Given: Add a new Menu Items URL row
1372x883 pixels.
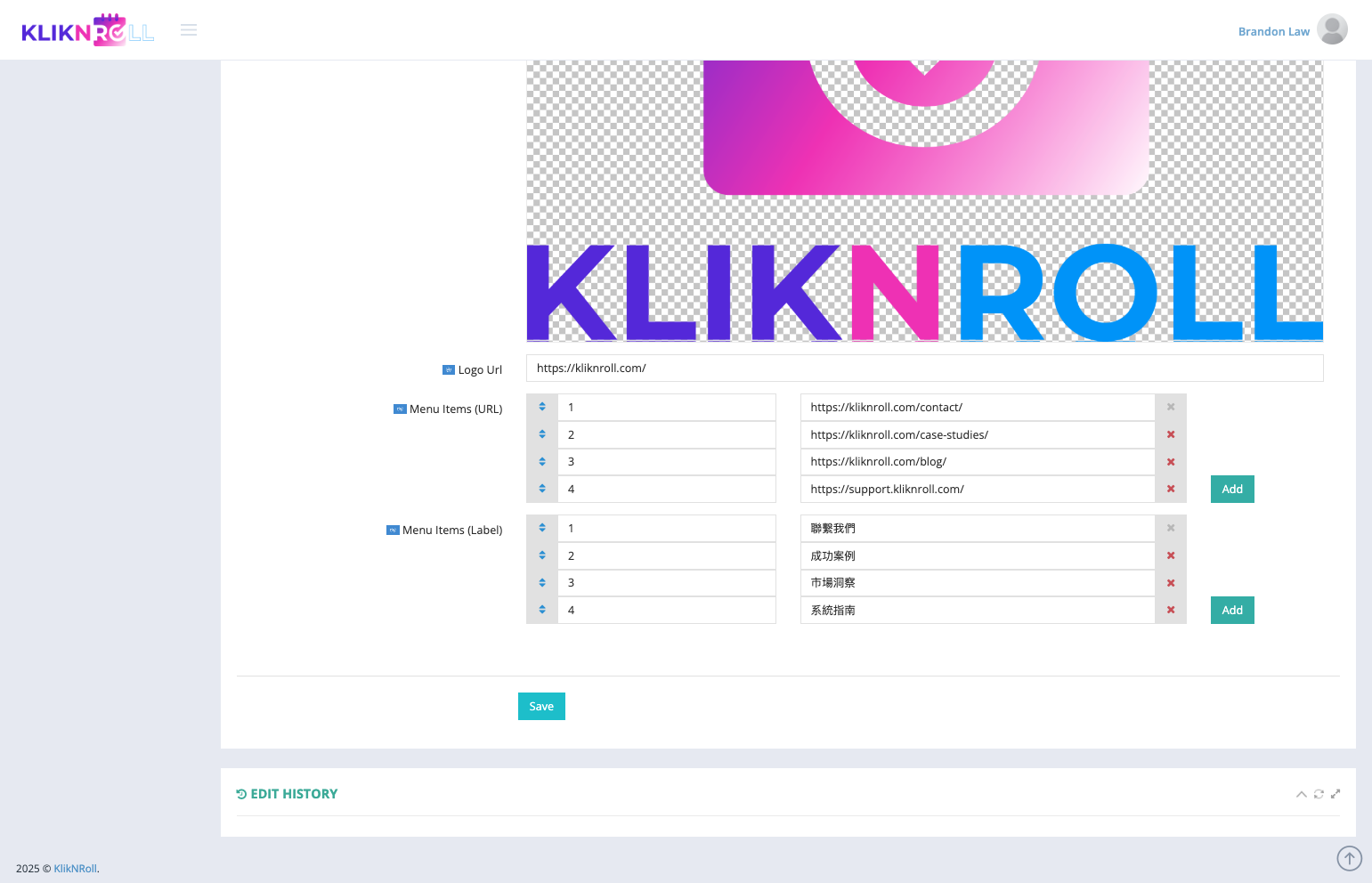Looking at the screenshot, I should [x=1232, y=489].
